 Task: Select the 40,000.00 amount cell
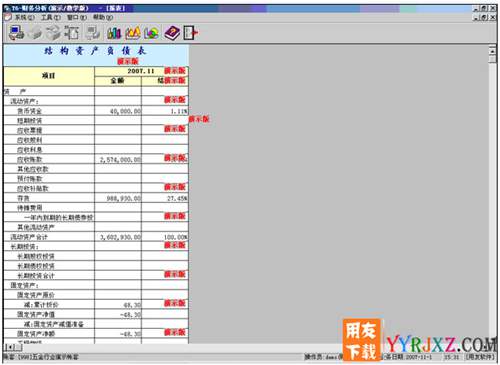pyautogui.click(x=118, y=111)
